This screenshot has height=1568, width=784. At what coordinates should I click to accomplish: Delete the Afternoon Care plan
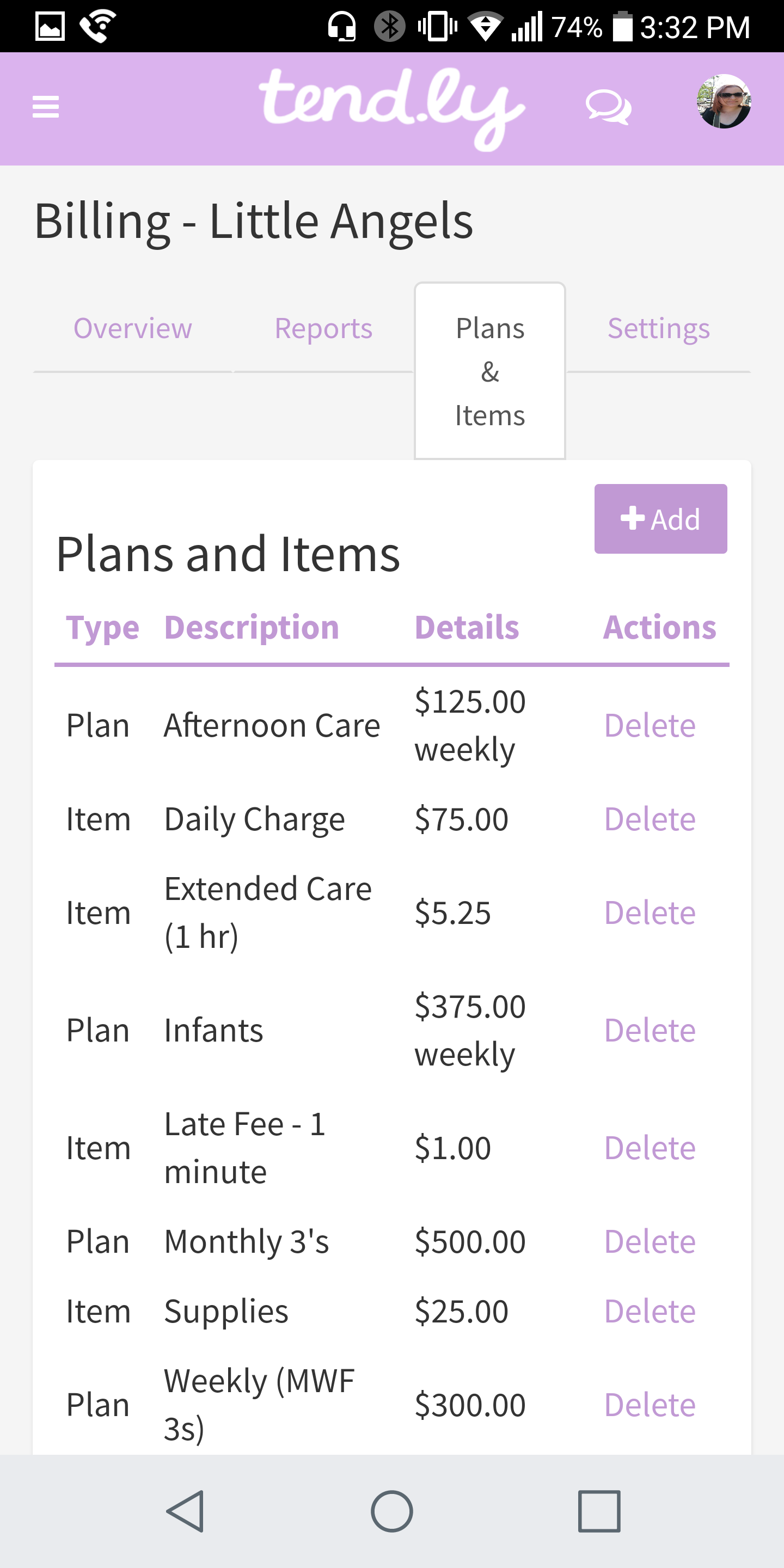[x=650, y=726]
